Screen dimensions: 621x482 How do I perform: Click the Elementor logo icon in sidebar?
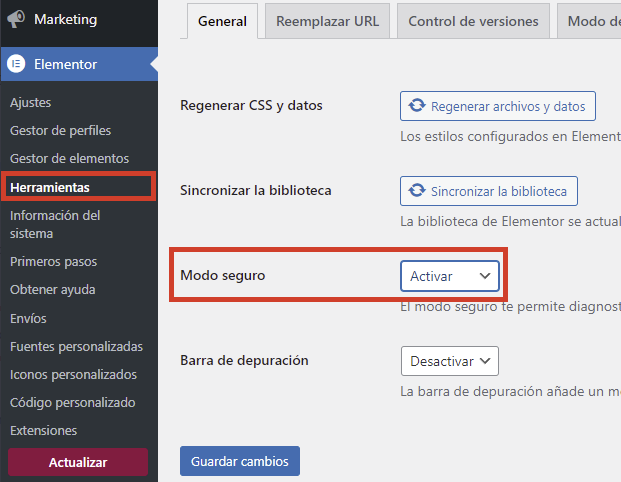pyautogui.click(x=16, y=64)
